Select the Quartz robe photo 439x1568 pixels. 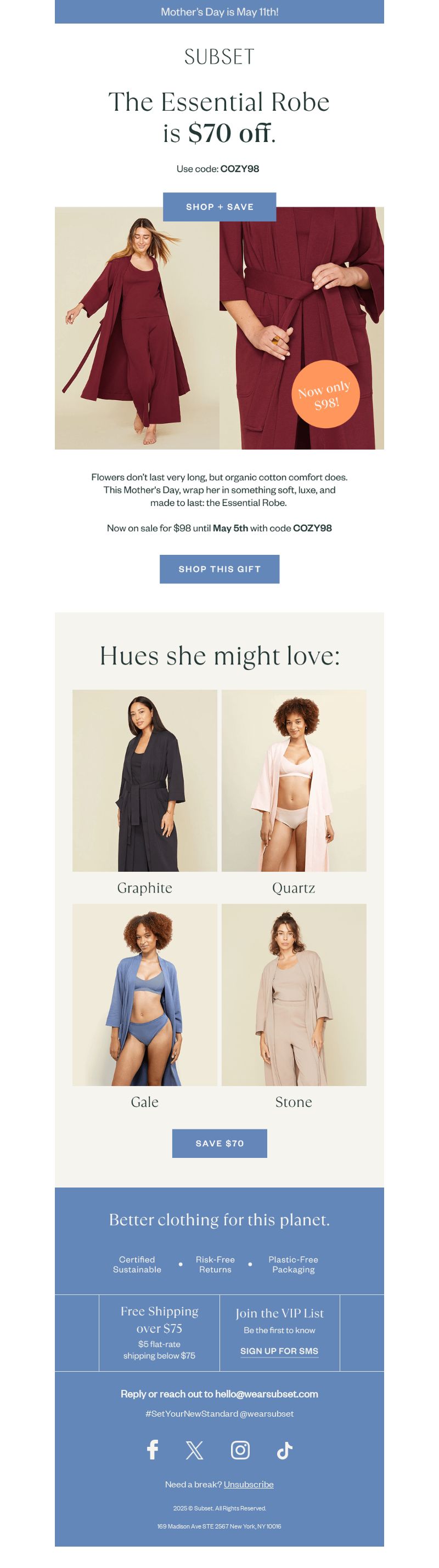tap(294, 780)
